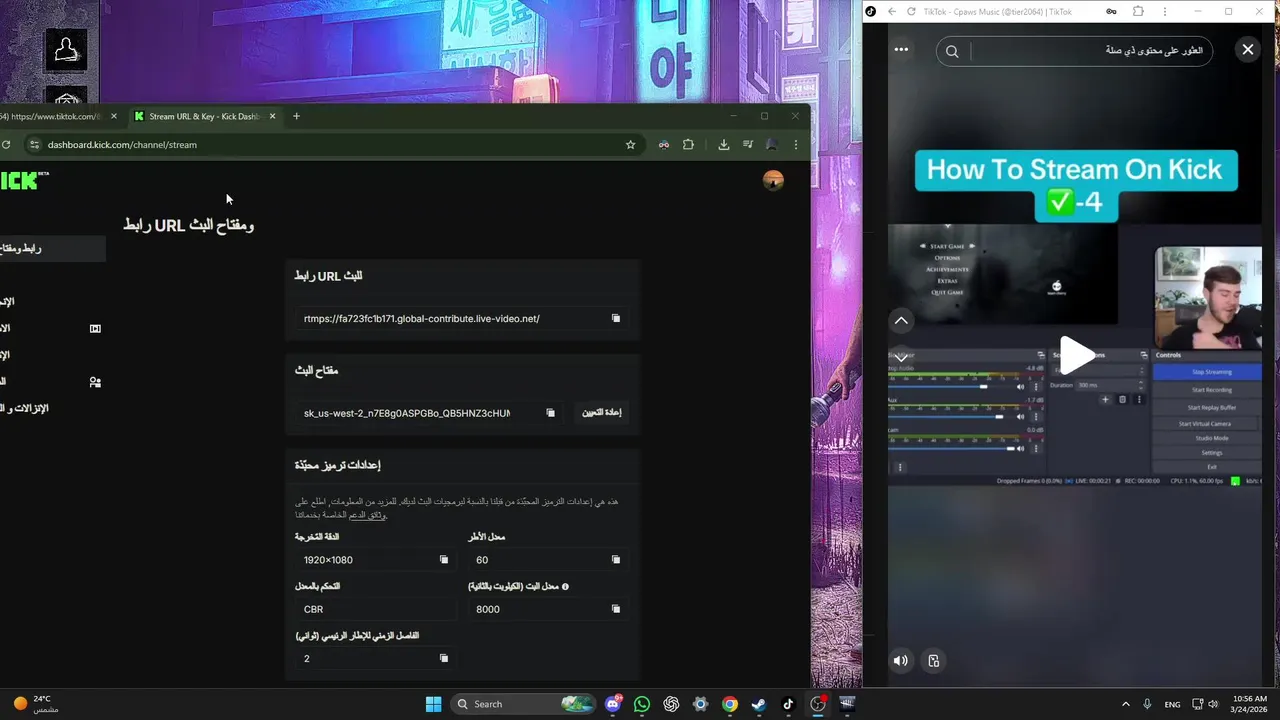The image size is (1280, 720).
Task: Go back in the TikTok window
Action: click(892, 12)
